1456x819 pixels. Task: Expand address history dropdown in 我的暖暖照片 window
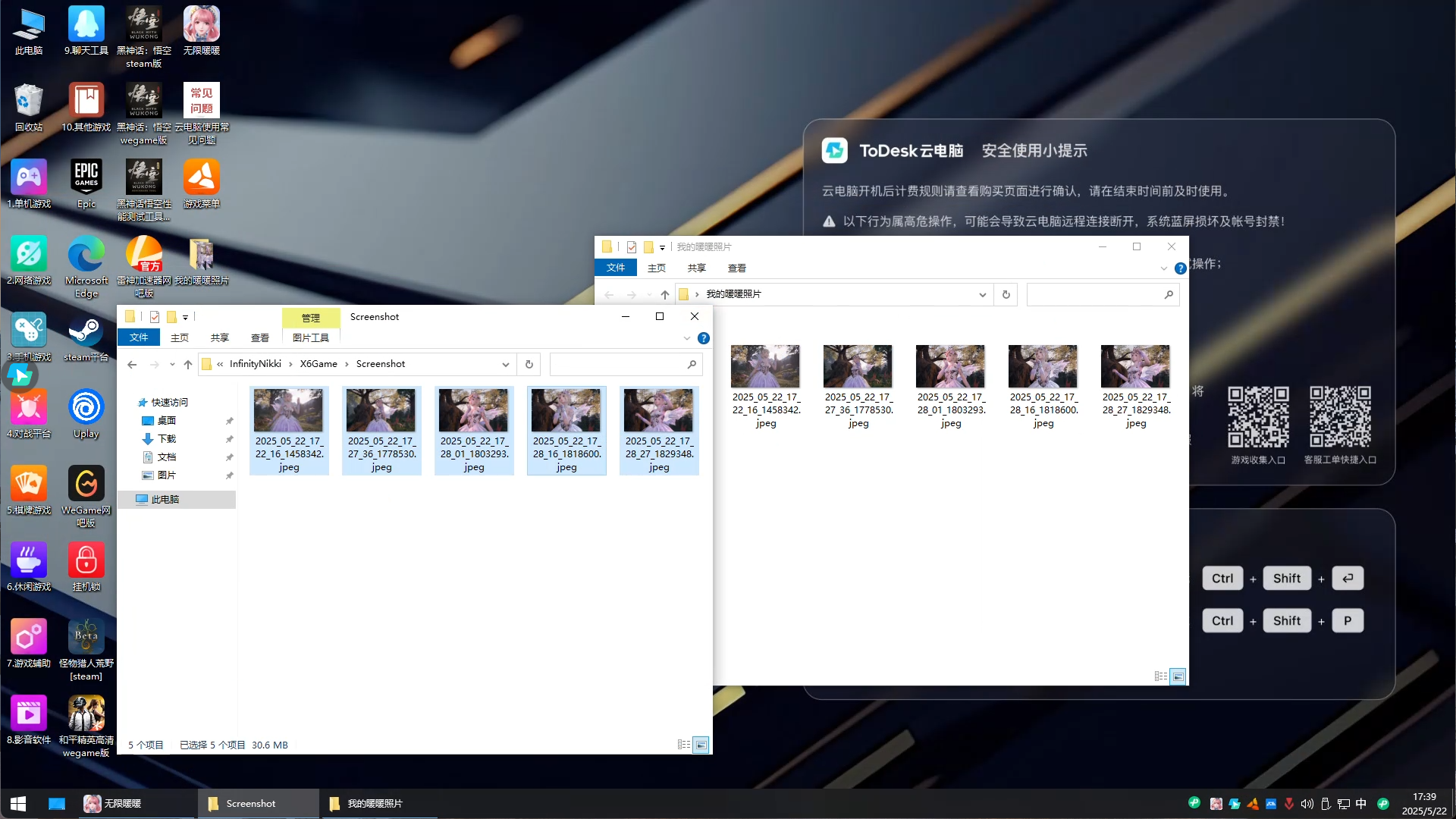[x=983, y=294]
